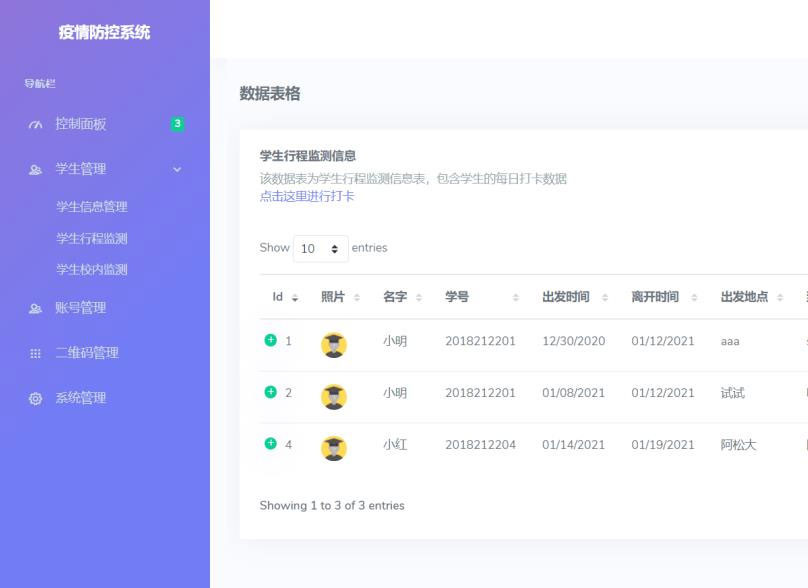The width and height of the screenshot is (808, 588).
Task: Go to 学生信息管理 submenu
Action: (92, 207)
